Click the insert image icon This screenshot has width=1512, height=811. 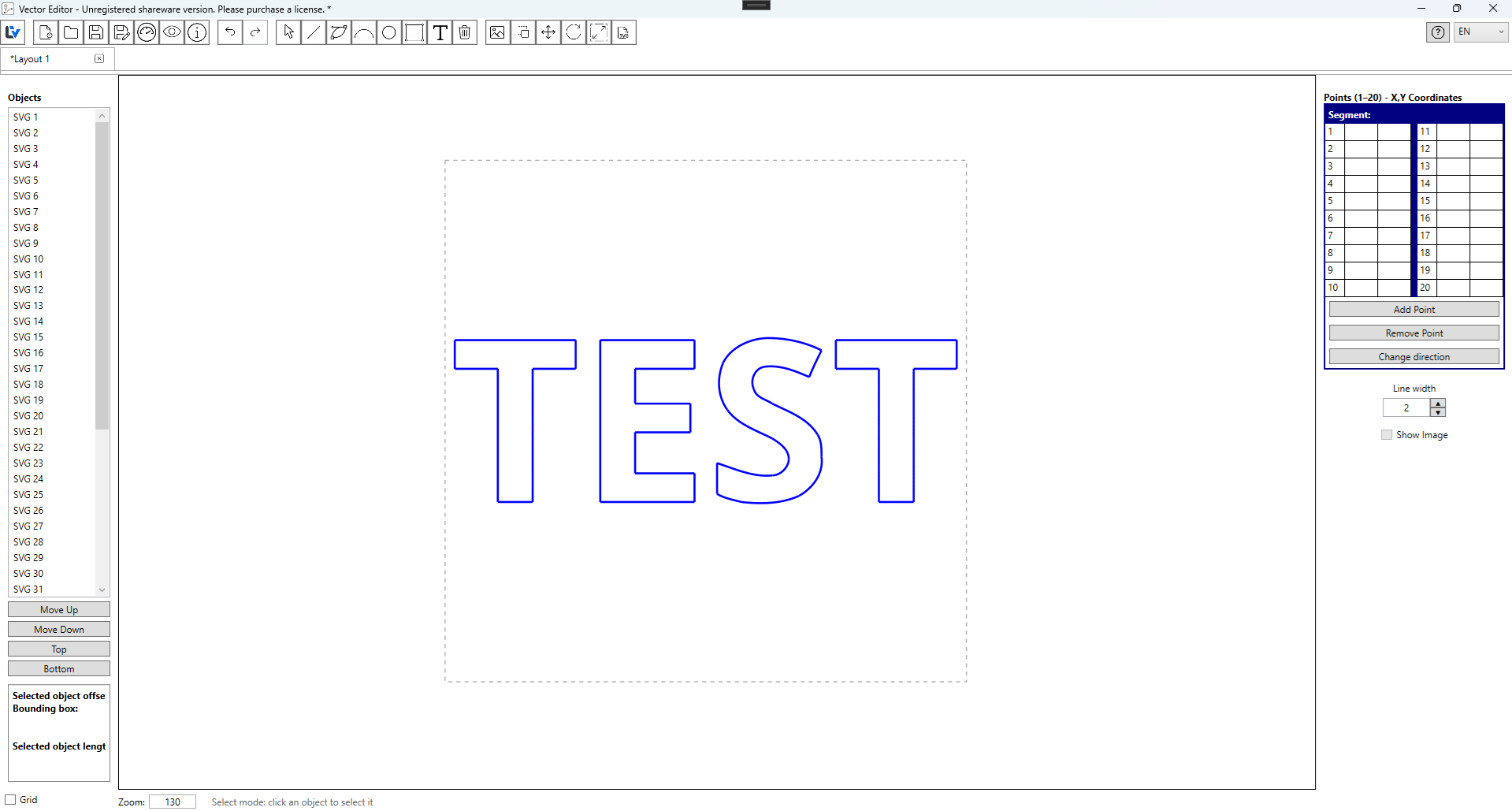[497, 32]
